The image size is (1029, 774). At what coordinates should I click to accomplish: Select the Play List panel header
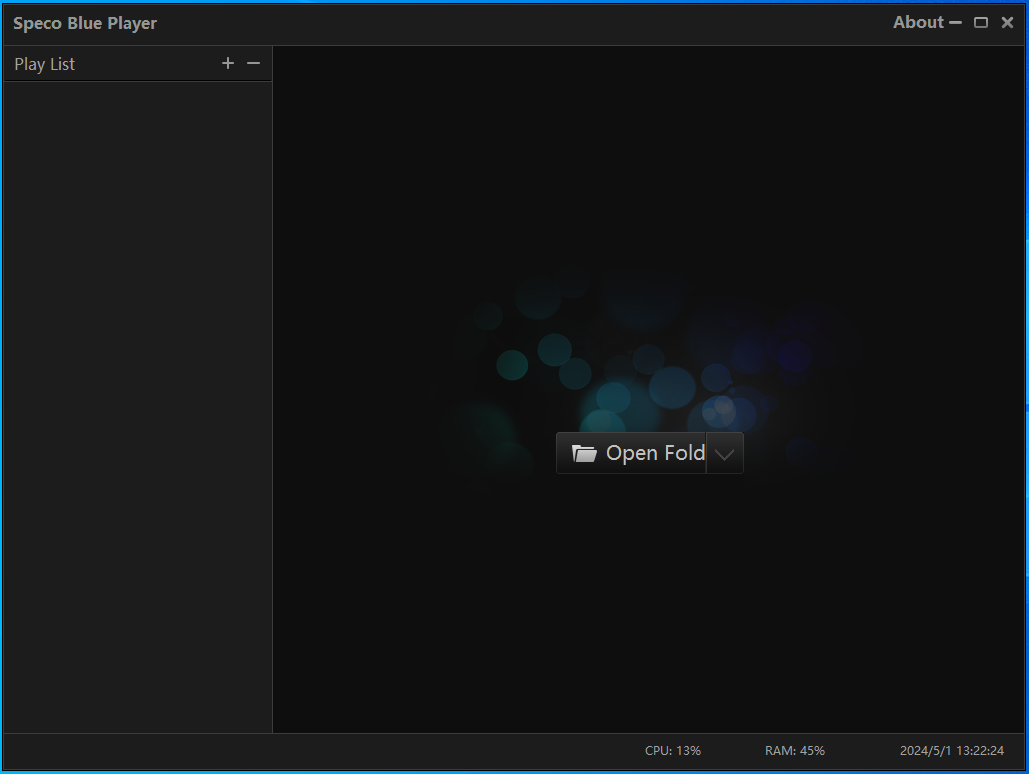click(x=44, y=63)
